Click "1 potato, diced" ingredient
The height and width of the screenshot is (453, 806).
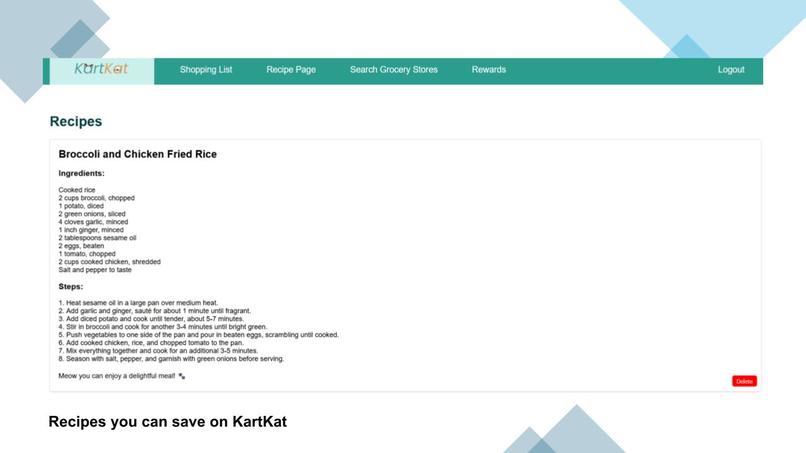pos(81,206)
